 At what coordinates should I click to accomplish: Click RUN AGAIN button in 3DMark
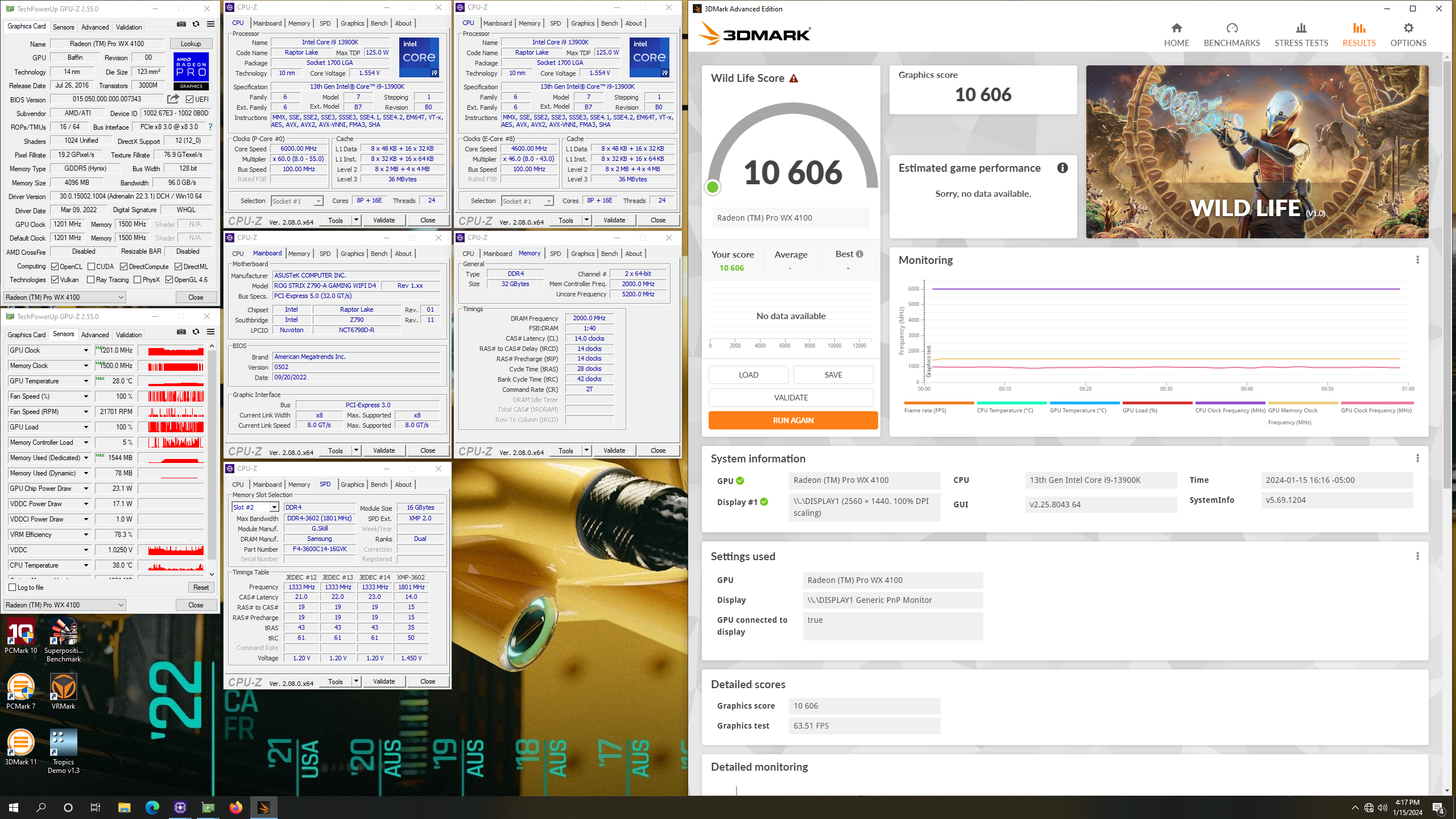793,420
